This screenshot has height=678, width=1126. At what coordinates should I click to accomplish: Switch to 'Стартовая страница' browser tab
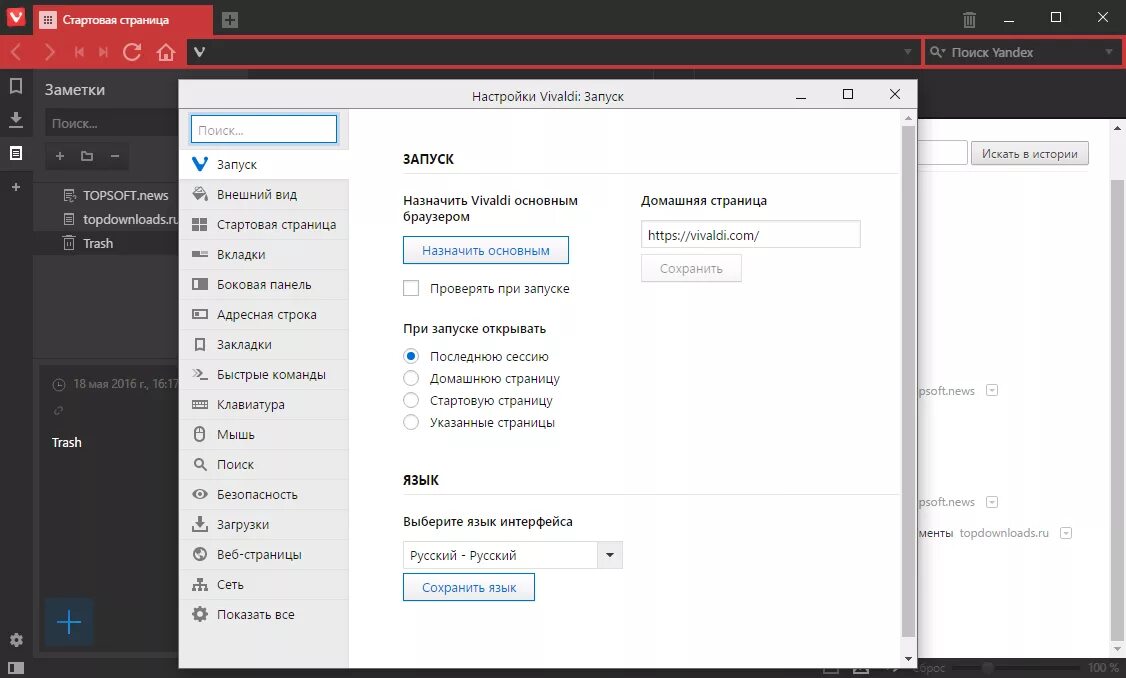click(x=124, y=20)
